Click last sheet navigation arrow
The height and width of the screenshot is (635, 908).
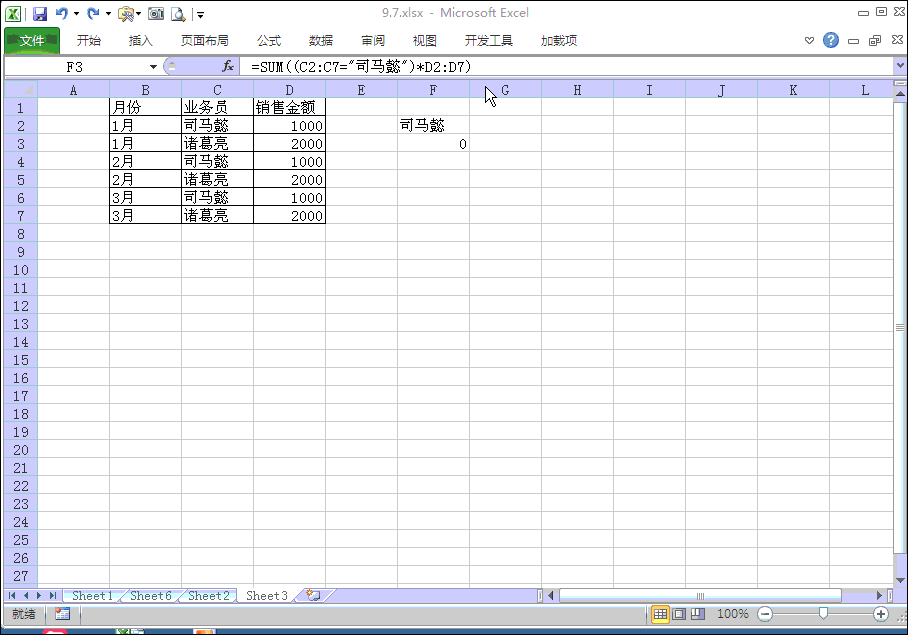pos(53,596)
